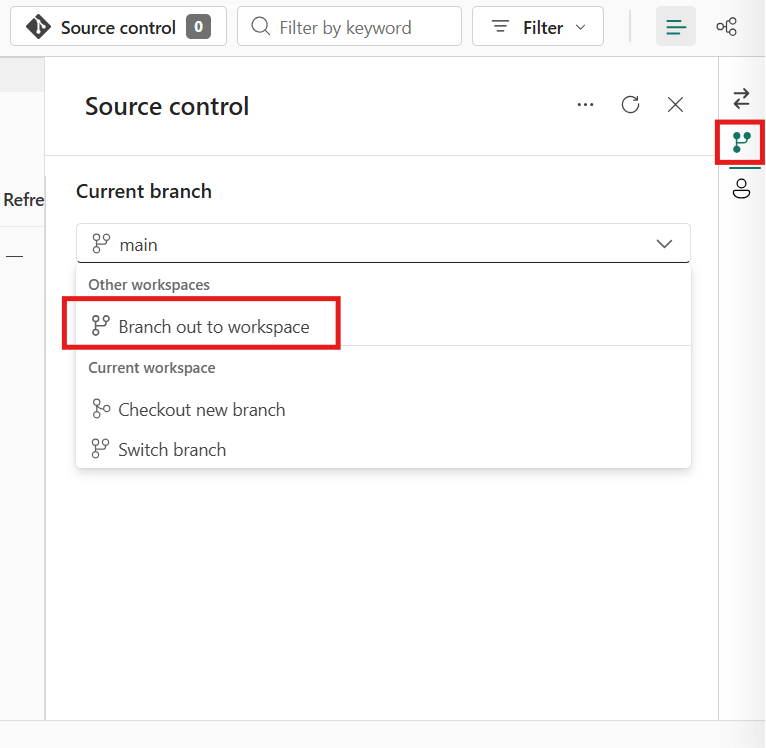The width and height of the screenshot is (766, 748).
Task: Click branch icon beside main
Action: point(101,243)
